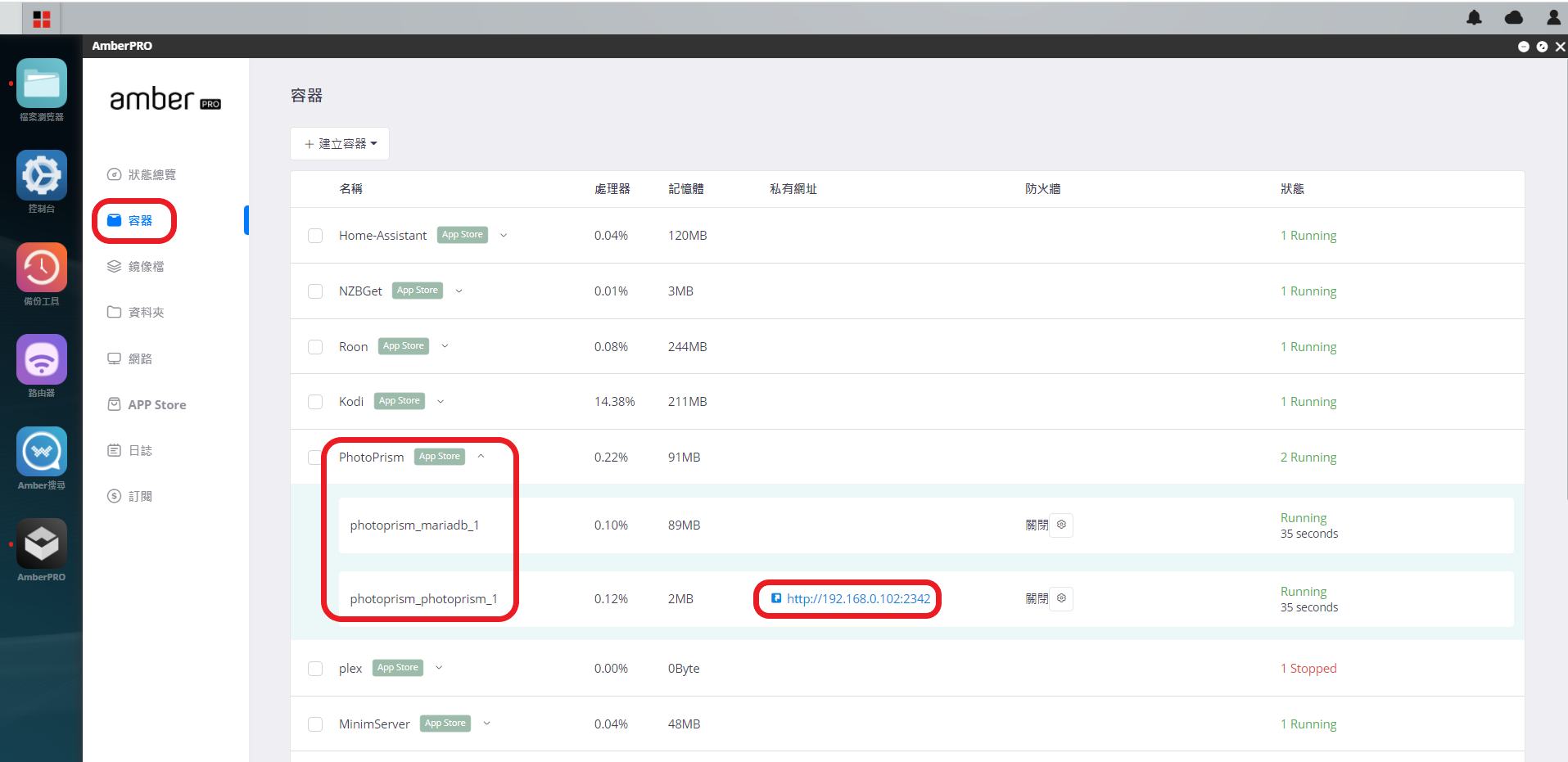Screen dimensions: 1568x762
Task: Click App Store tag beside NZBGet
Action: [418, 291]
